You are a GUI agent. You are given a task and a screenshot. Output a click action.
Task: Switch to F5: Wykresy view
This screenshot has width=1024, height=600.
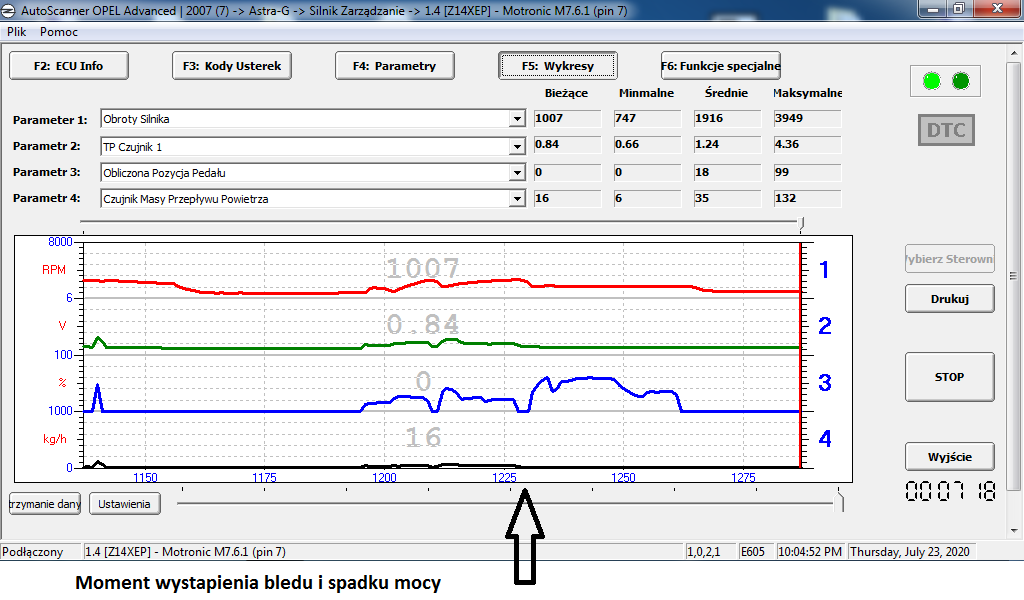point(558,66)
